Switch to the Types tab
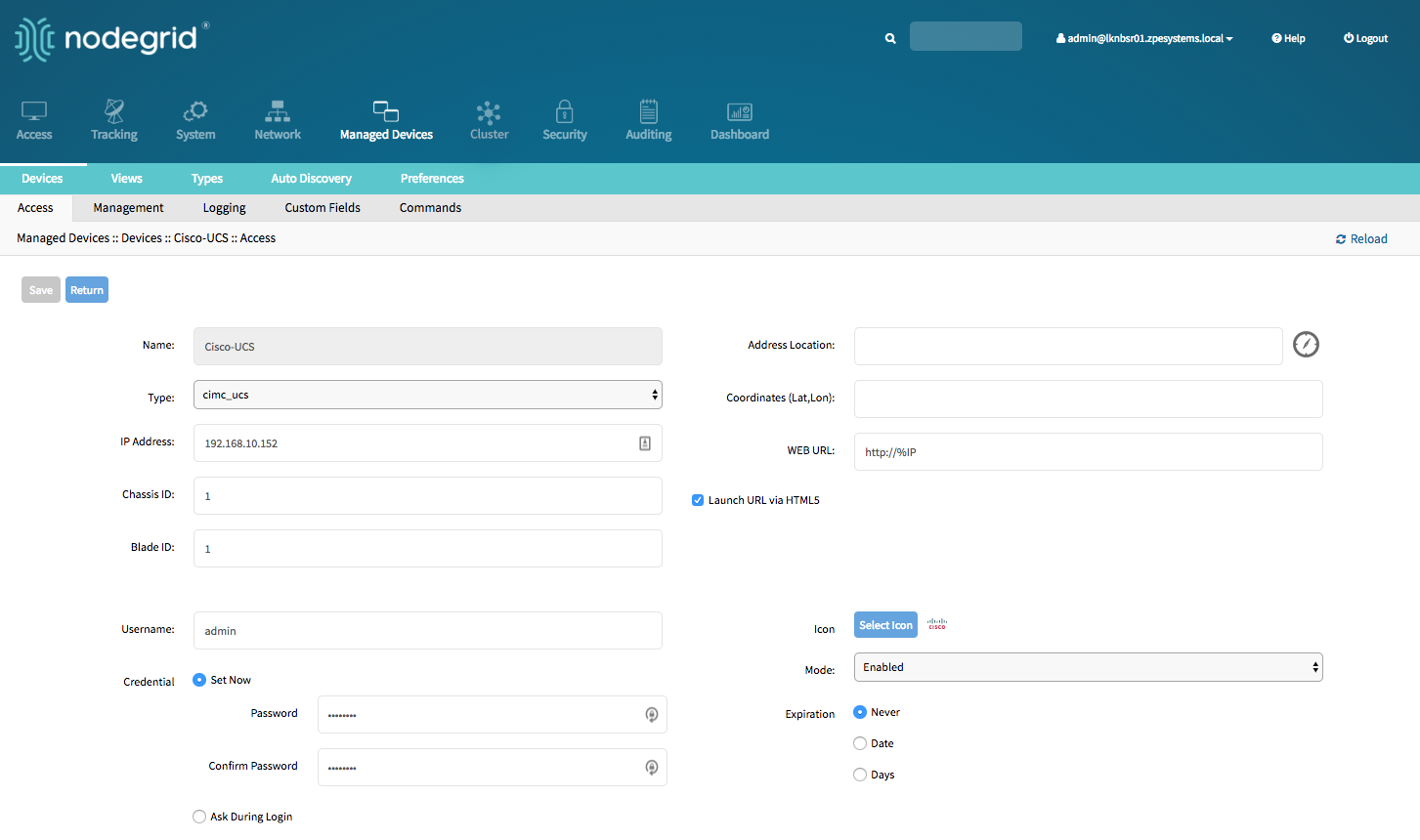 [207, 179]
